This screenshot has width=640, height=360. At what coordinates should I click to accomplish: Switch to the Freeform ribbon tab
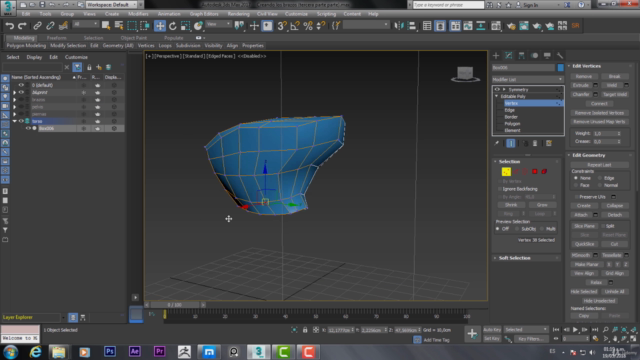(x=56, y=38)
